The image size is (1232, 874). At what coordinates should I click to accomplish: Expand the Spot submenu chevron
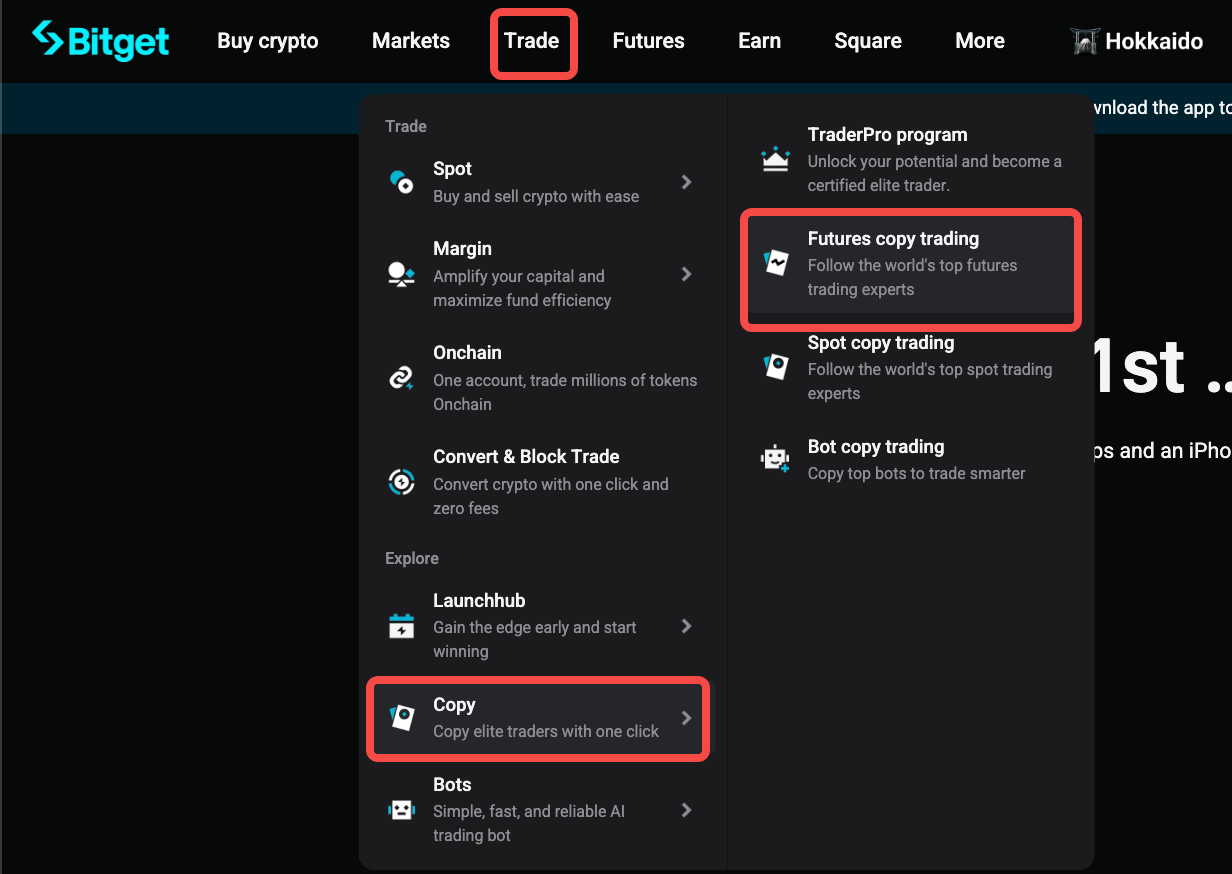click(x=686, y=182)
